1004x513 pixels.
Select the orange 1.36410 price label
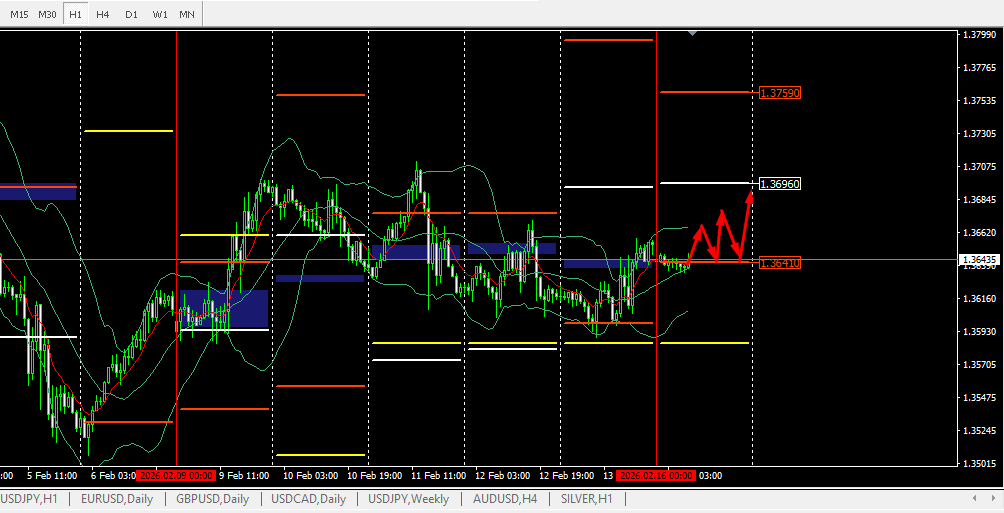[780, 263]
